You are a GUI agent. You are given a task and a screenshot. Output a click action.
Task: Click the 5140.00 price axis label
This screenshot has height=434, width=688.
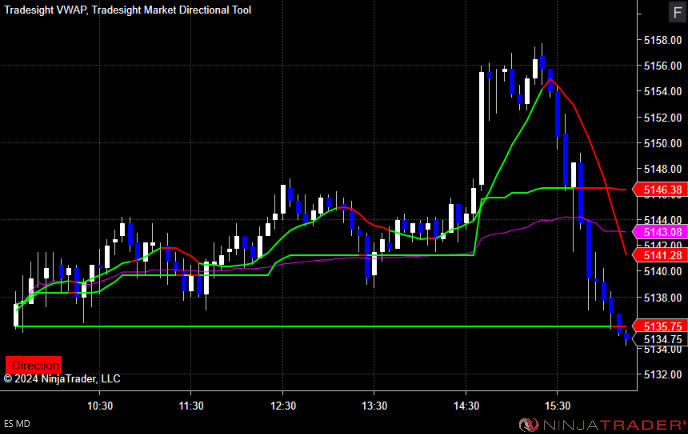pos(663,272)
